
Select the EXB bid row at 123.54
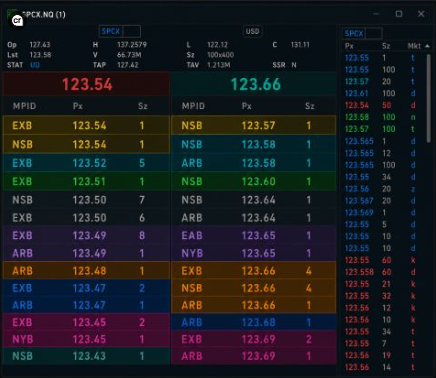(x=86, y=125)
